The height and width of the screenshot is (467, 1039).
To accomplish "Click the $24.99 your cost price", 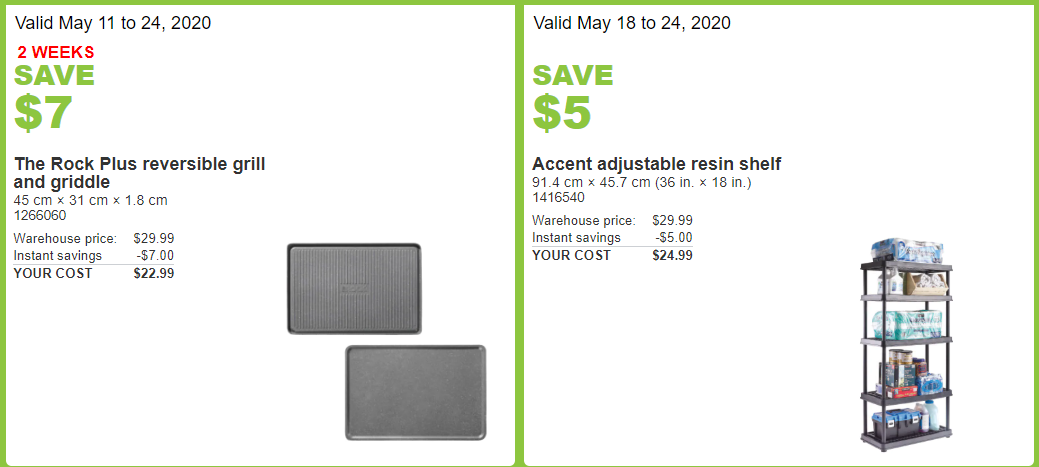I will [673, 255].
